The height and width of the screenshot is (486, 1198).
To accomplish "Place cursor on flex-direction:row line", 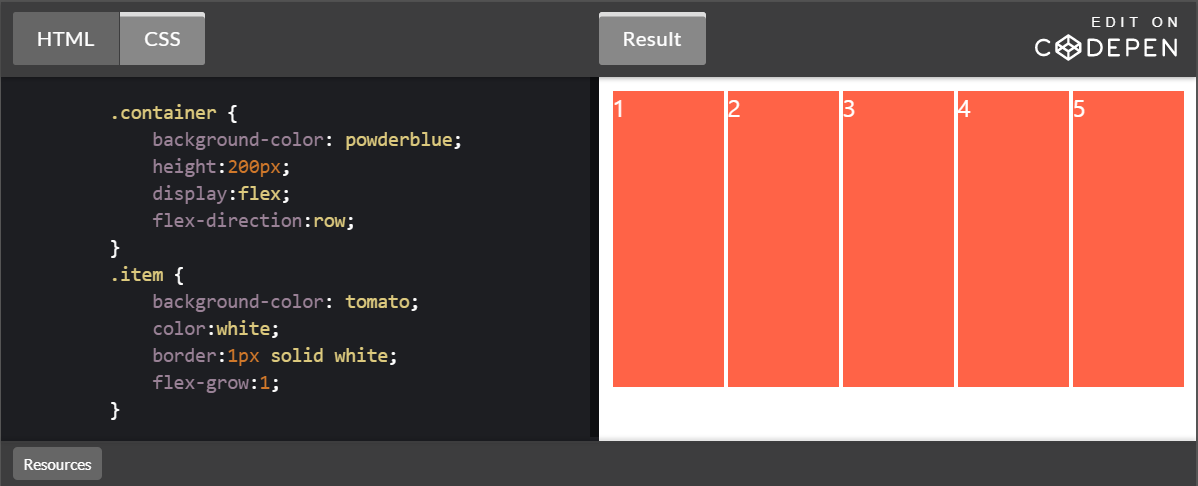I will pos(254,221).
